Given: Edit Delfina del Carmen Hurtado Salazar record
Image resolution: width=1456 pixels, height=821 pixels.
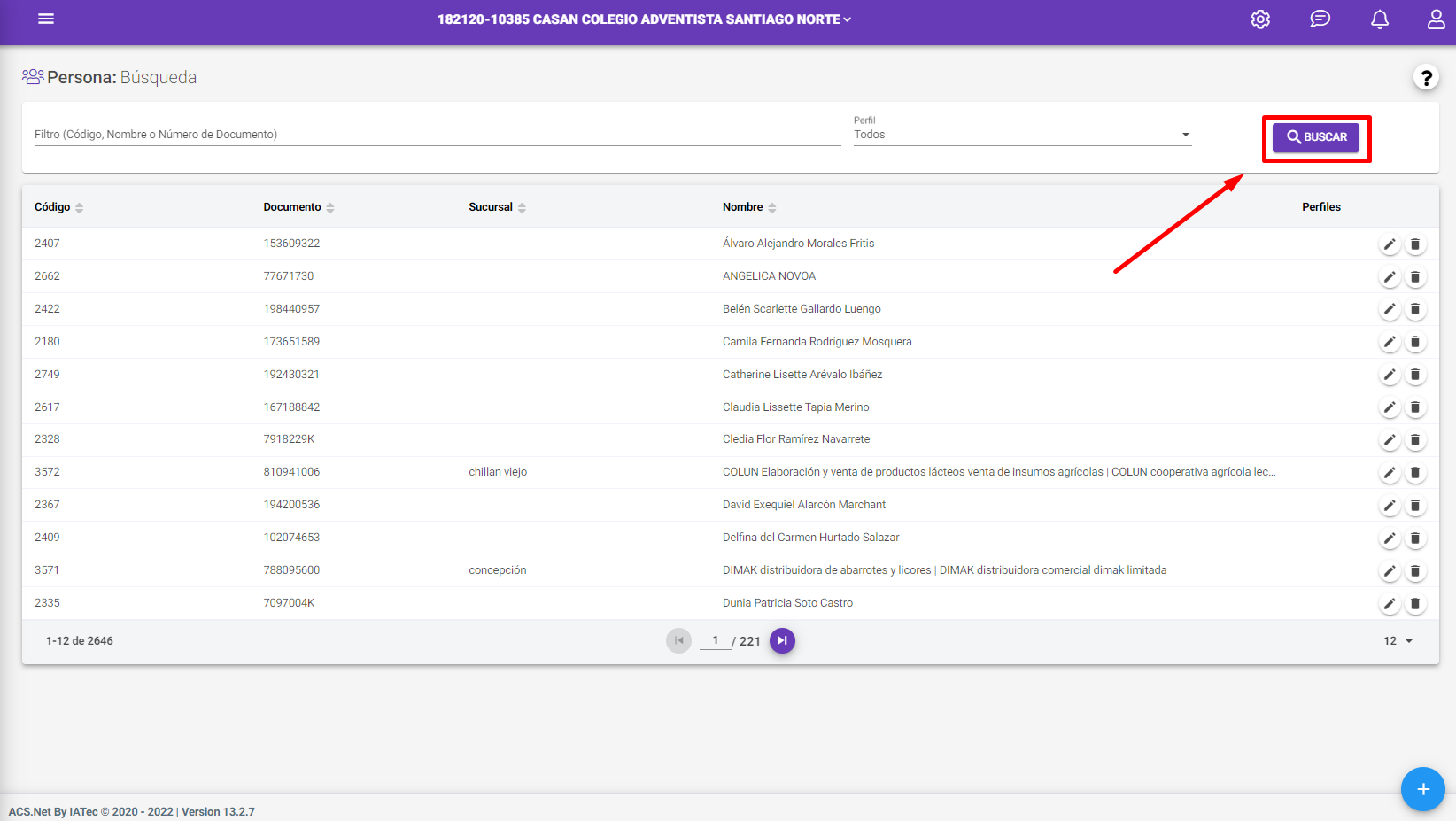Looking at the screenshot, I should [x=1390, y=538].
